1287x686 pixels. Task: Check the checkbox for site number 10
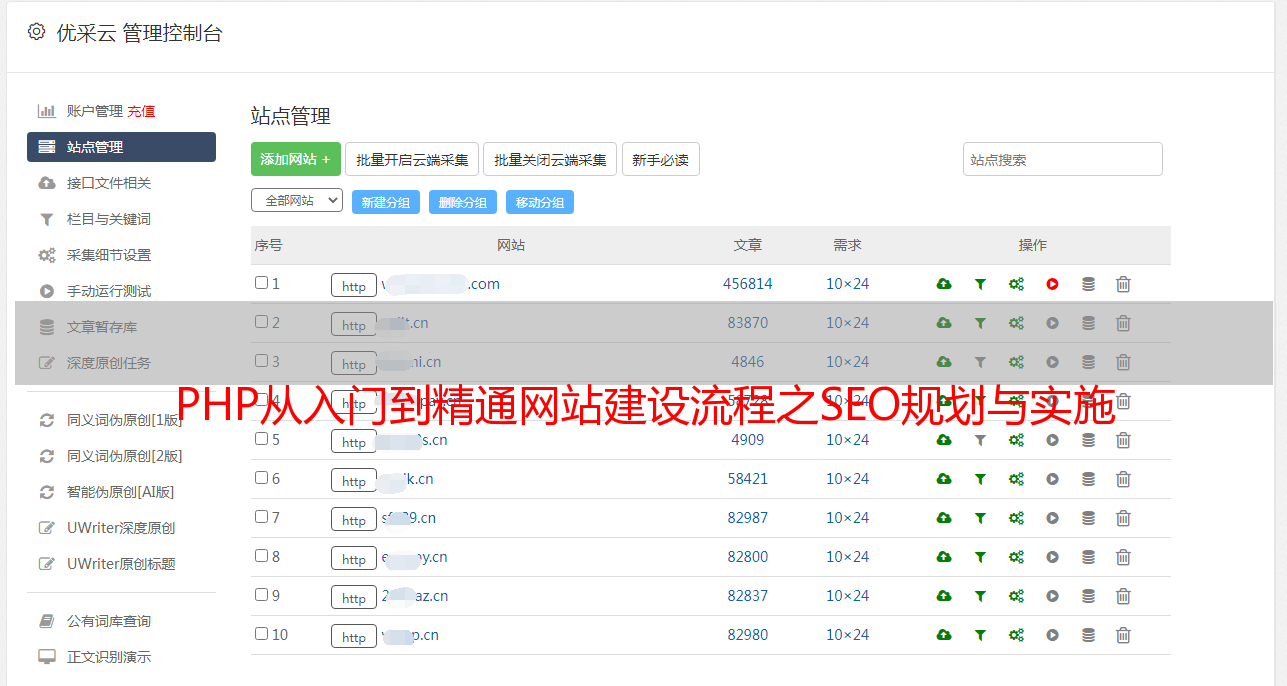(x=261, y=634)
